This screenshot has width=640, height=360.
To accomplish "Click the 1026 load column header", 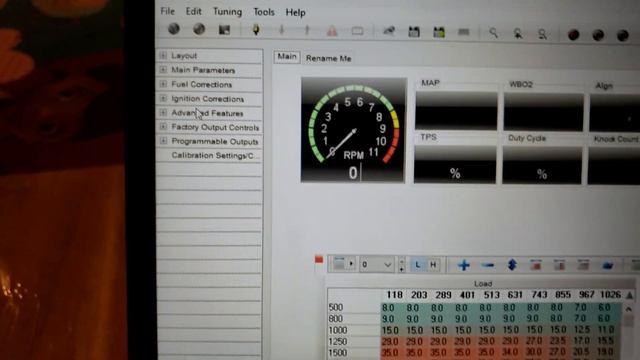I will (x=611, y=295).
